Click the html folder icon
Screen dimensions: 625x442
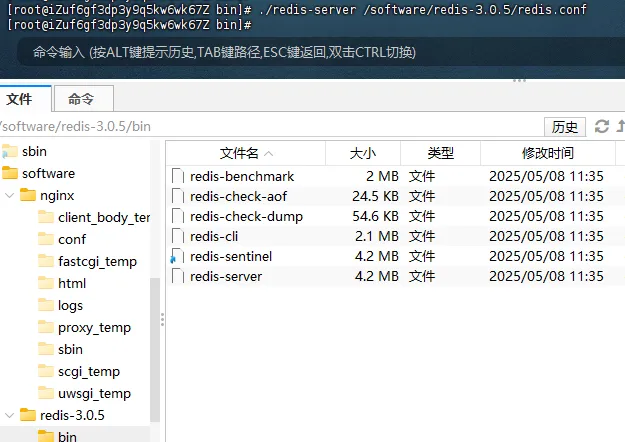(x=46, y=283)
